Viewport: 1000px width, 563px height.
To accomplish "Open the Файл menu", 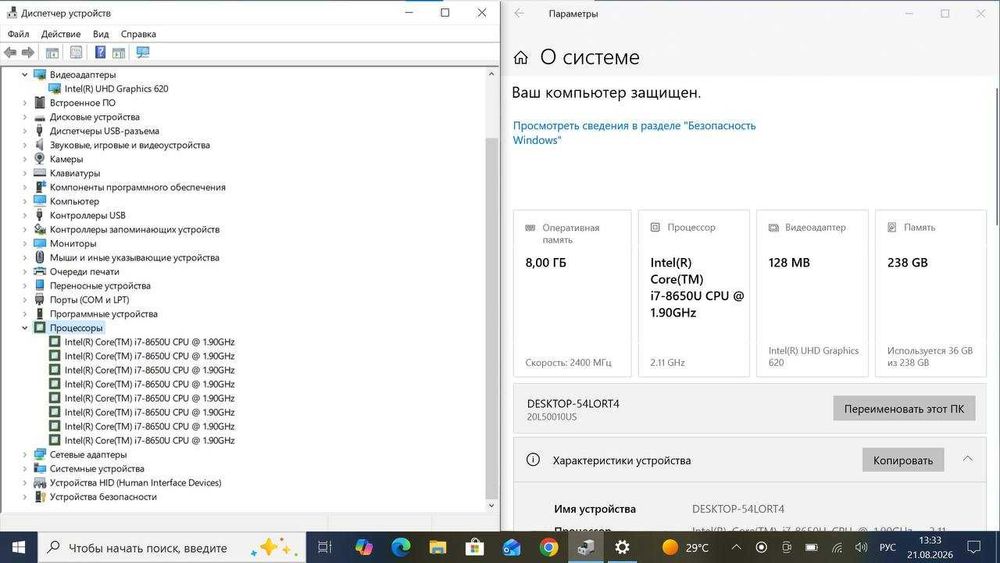I will [x=18, y=34].
